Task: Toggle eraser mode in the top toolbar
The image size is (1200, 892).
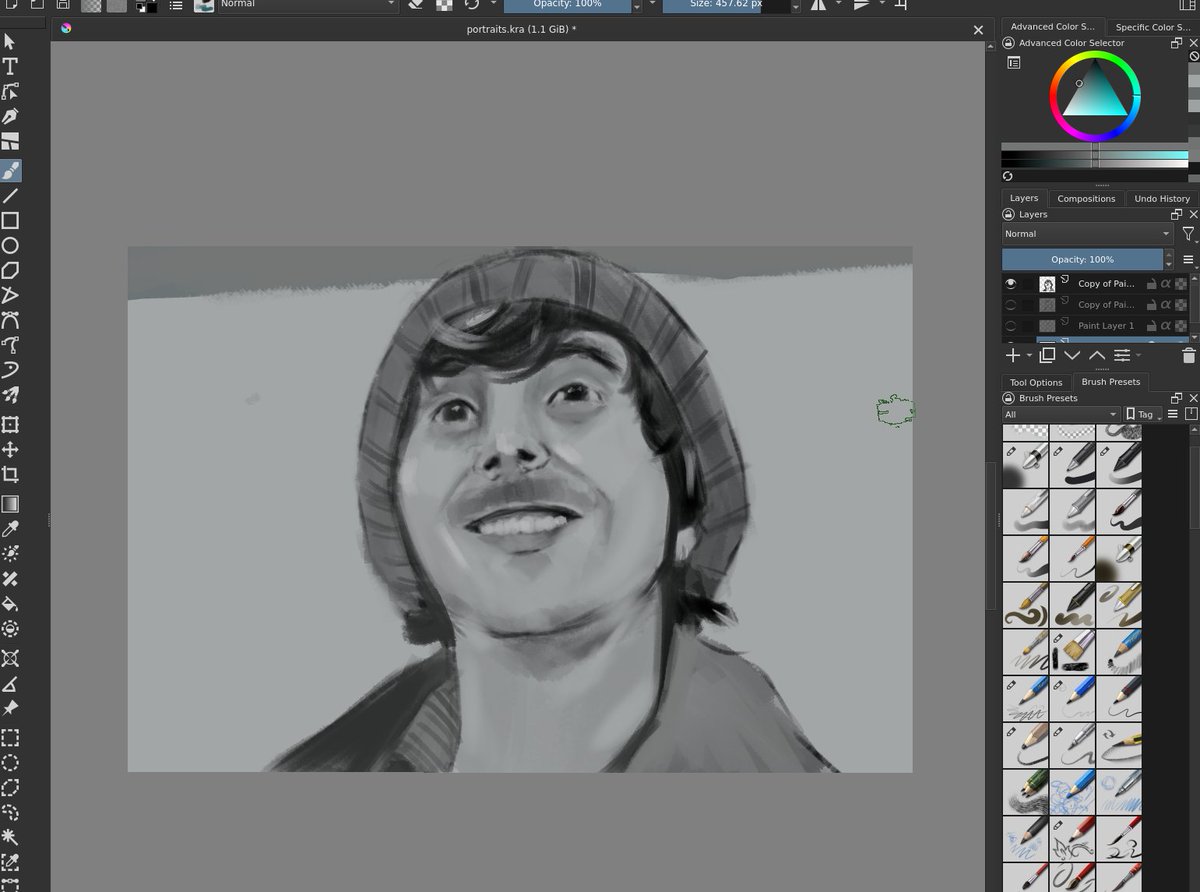Action: [x=417, y=4]
